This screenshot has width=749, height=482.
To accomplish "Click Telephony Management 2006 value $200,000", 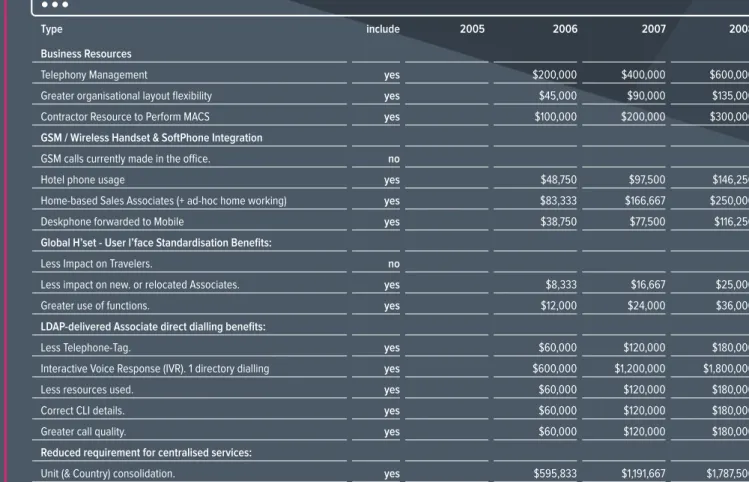I will coord(555,75).
